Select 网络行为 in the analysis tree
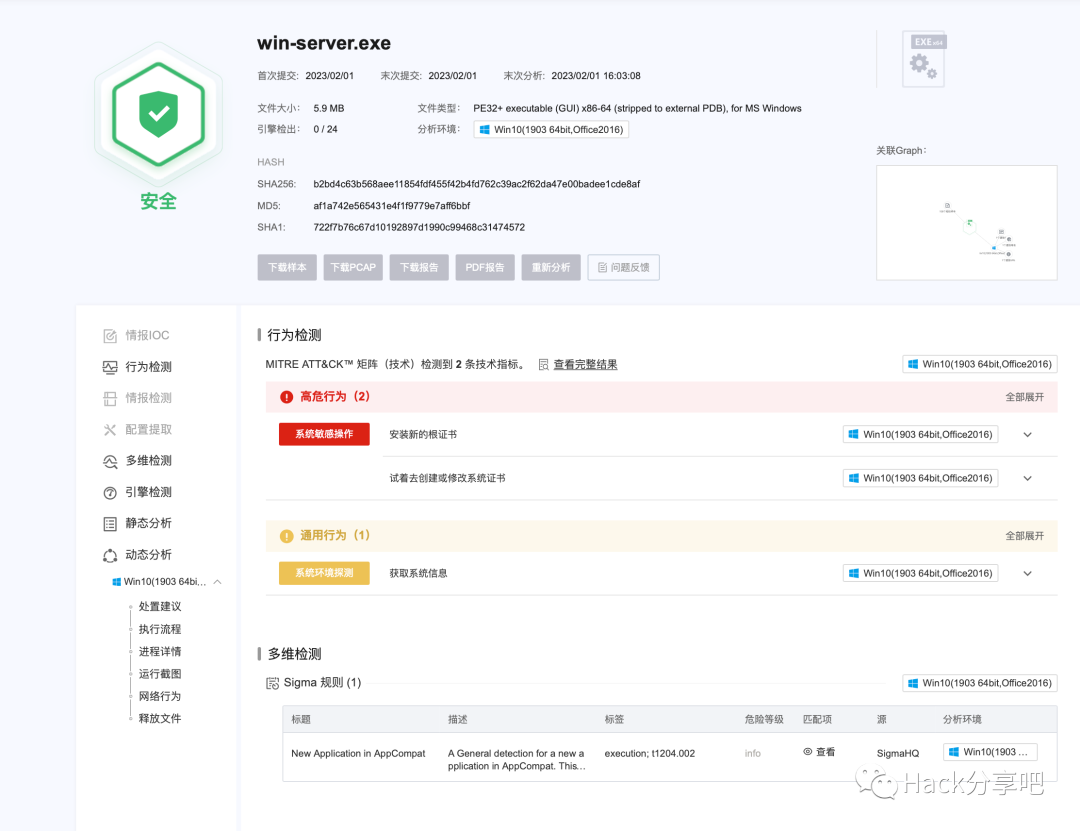The image size is (1080, 831). 158,695
